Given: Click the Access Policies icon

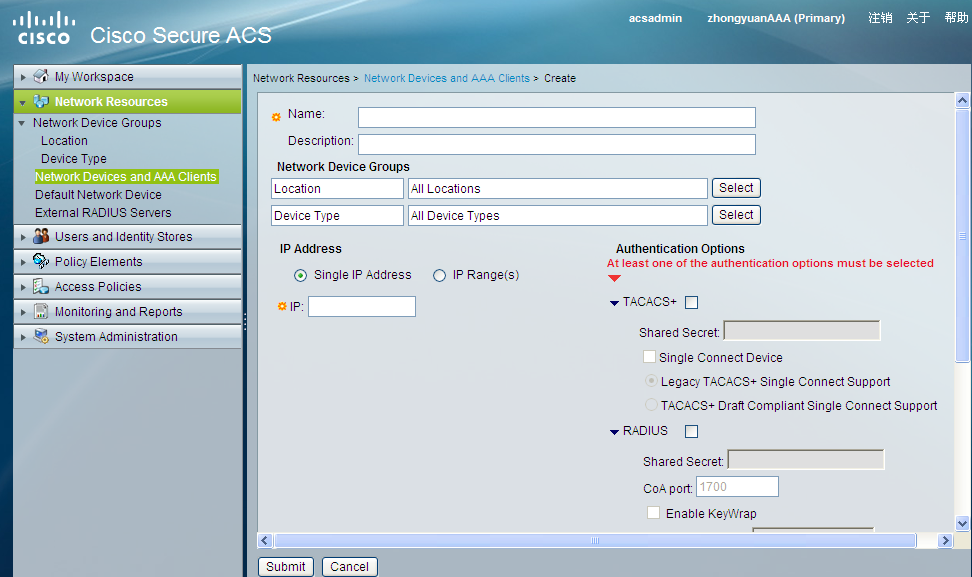Looking at the screenshot, I should click(41, 286).
